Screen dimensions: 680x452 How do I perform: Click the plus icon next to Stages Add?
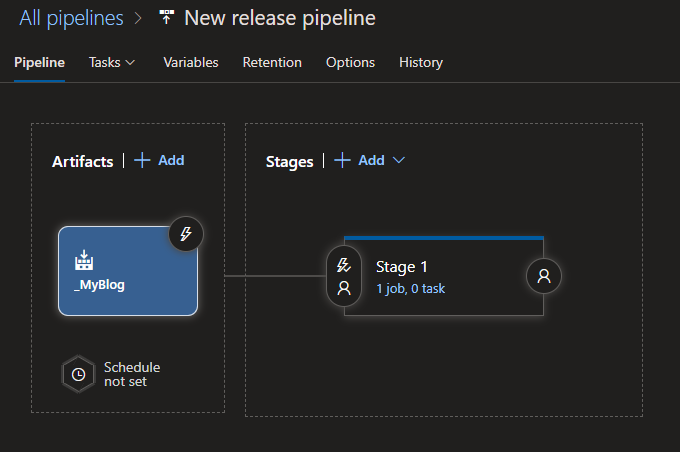pos(342,160)
